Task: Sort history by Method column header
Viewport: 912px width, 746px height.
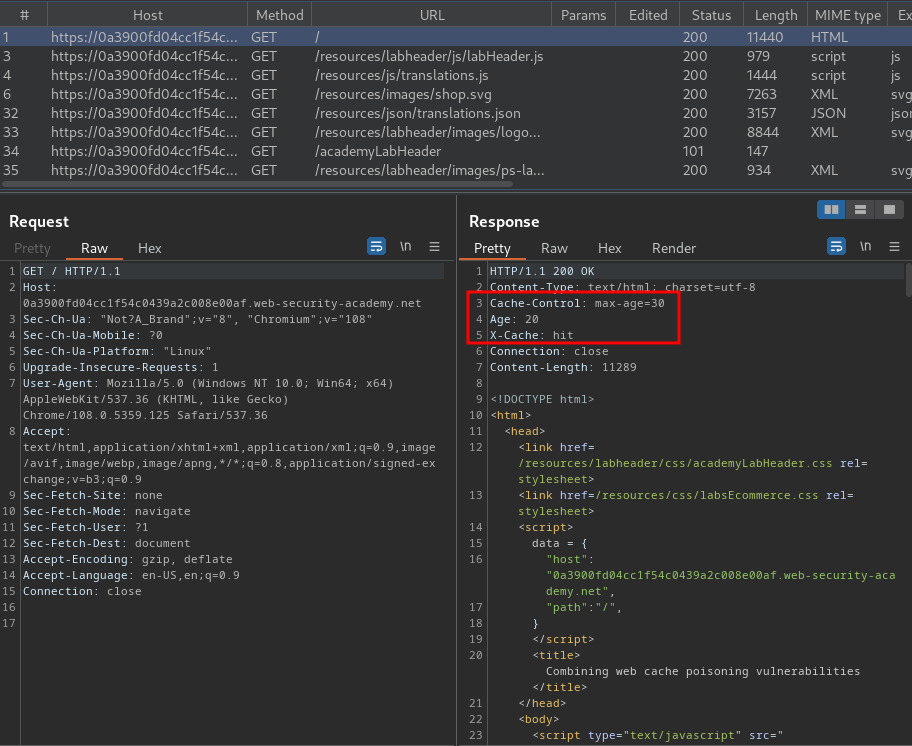Action: (280, 15)
